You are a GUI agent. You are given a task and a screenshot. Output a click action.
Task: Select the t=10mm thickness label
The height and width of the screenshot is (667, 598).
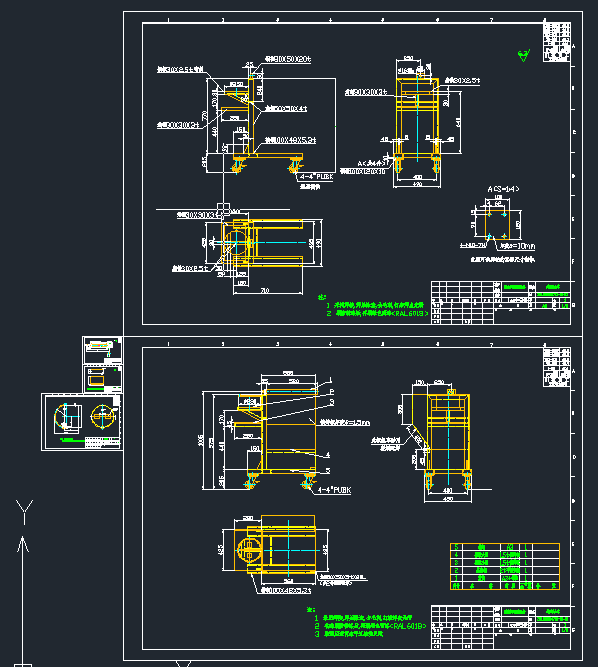coord(517,246)
